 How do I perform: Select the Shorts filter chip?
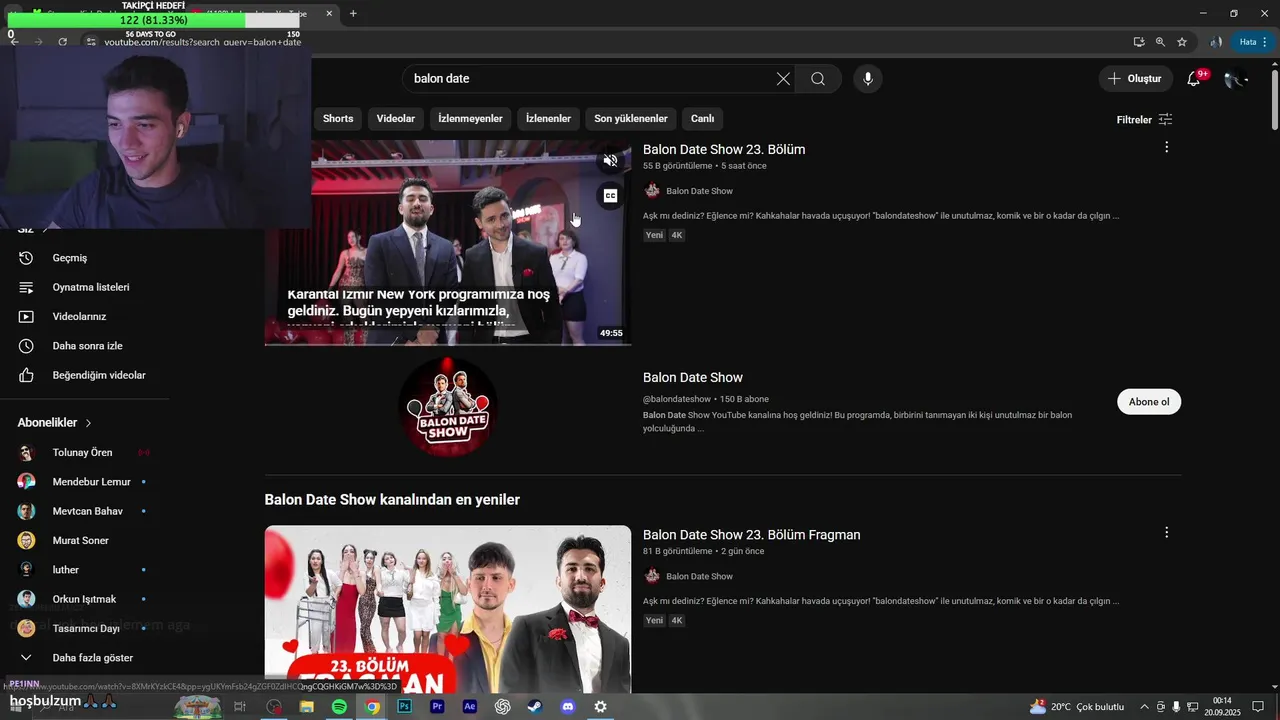(338, 119)
